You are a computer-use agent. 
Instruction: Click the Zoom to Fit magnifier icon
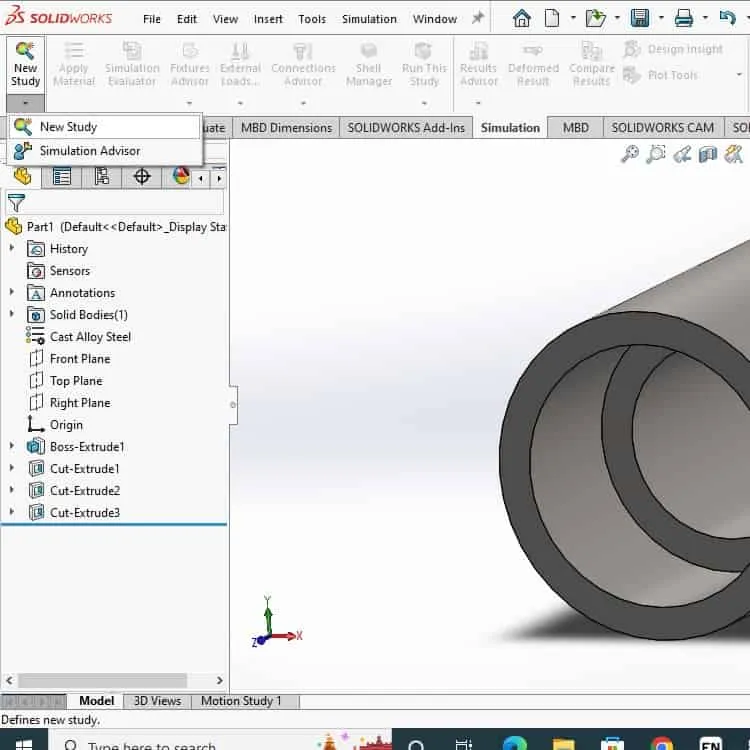(x=629, y=154)
